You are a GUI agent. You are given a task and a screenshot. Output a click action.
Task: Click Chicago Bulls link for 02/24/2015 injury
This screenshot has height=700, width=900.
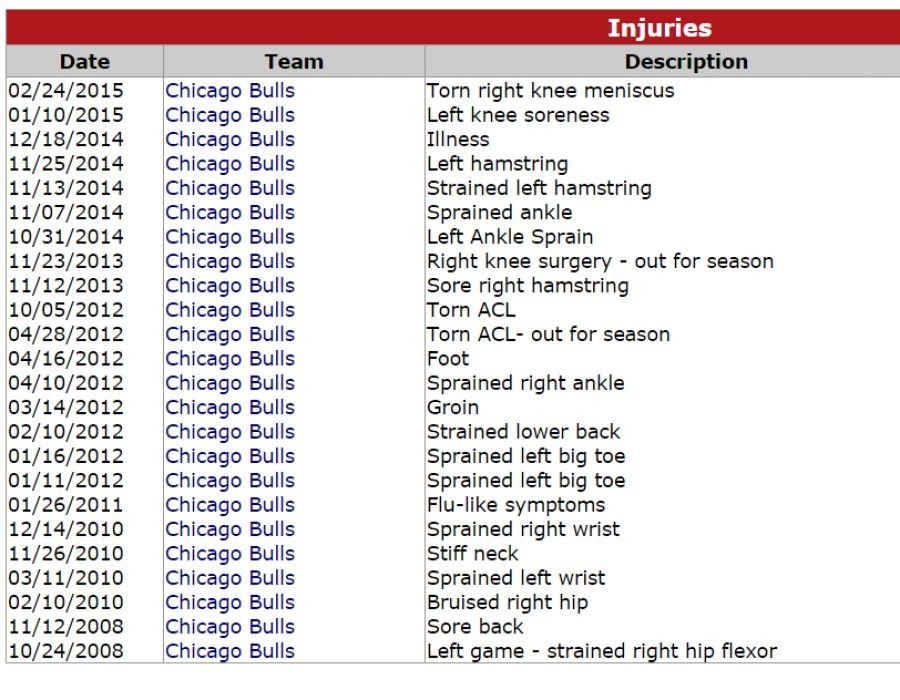click(230, 91)
